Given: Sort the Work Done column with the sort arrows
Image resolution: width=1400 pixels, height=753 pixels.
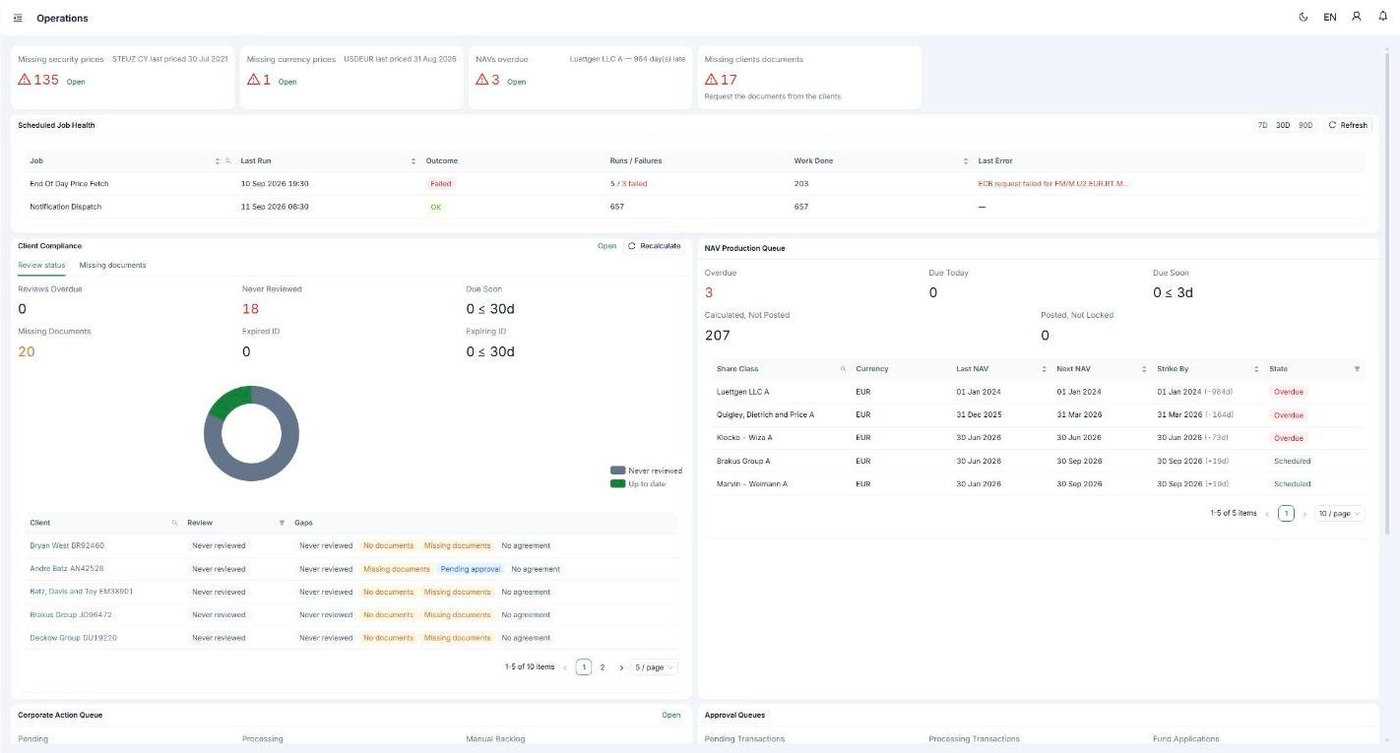Looking at the screenshot, I should tap(966, 161).
